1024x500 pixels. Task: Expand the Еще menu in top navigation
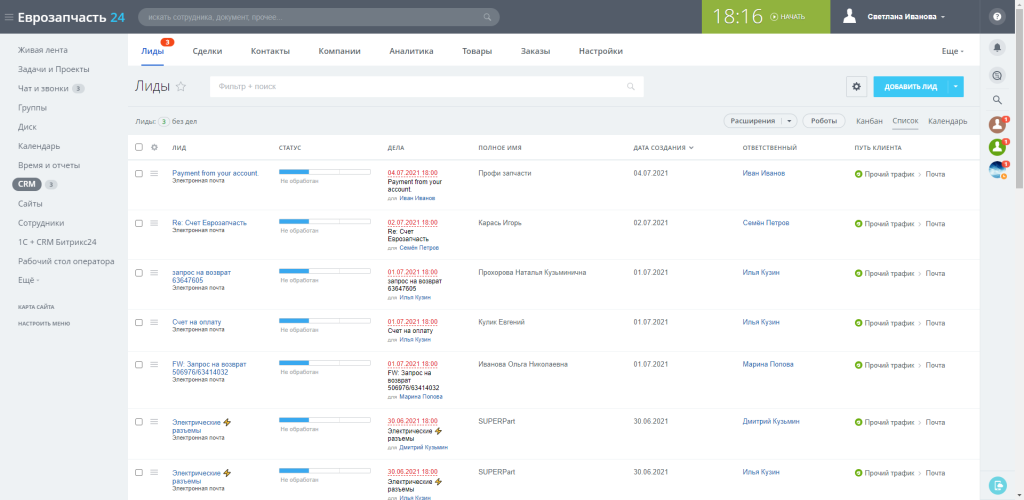coord(953,51)
